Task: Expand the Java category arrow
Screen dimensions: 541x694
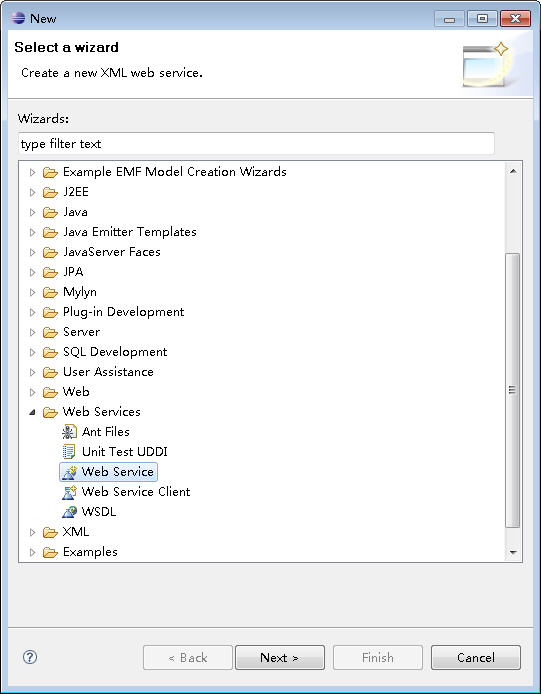Action: pyautogui.click(x=32, y=212)
